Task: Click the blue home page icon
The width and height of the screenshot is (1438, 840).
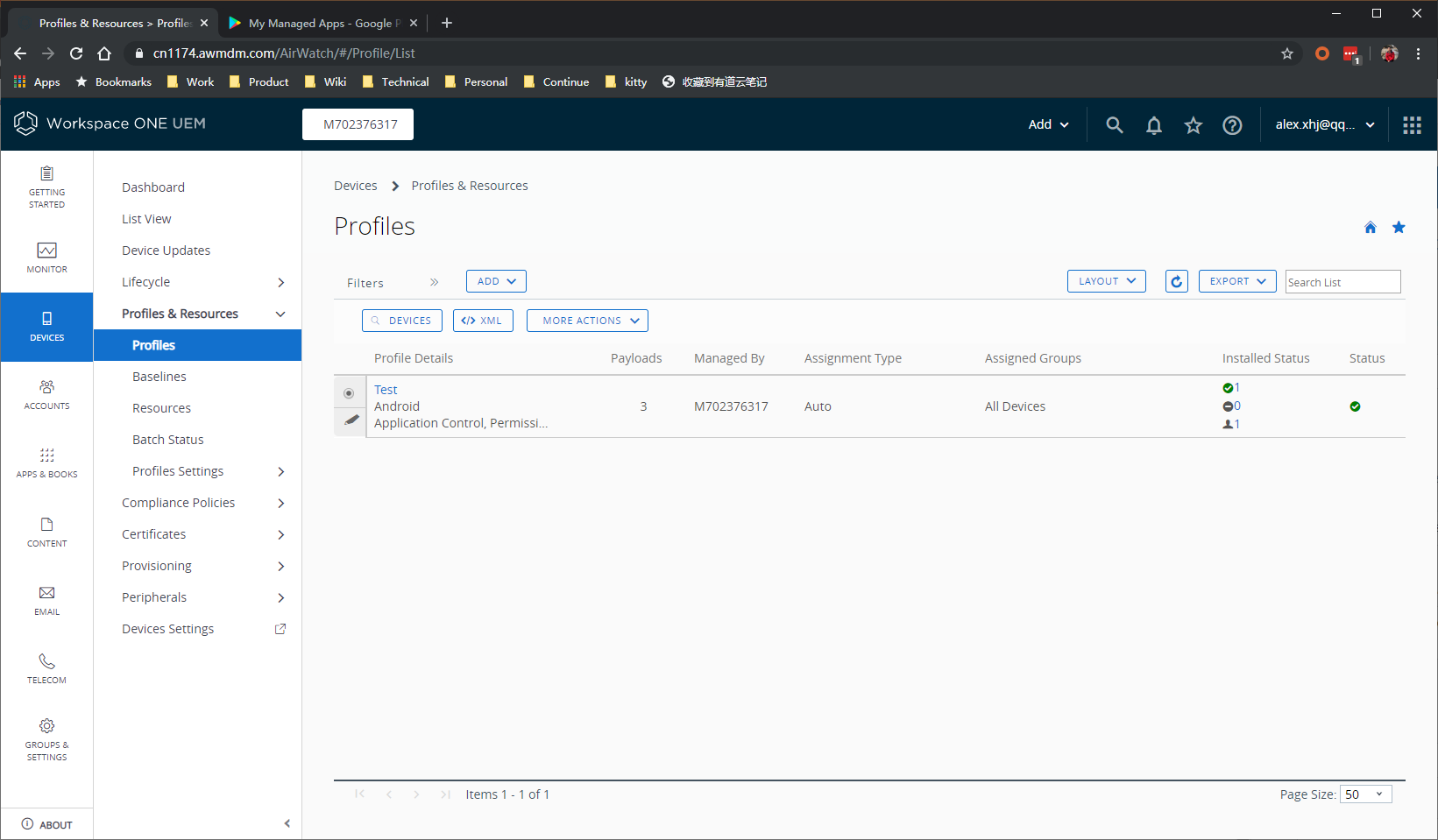Action: [1371, 228]
